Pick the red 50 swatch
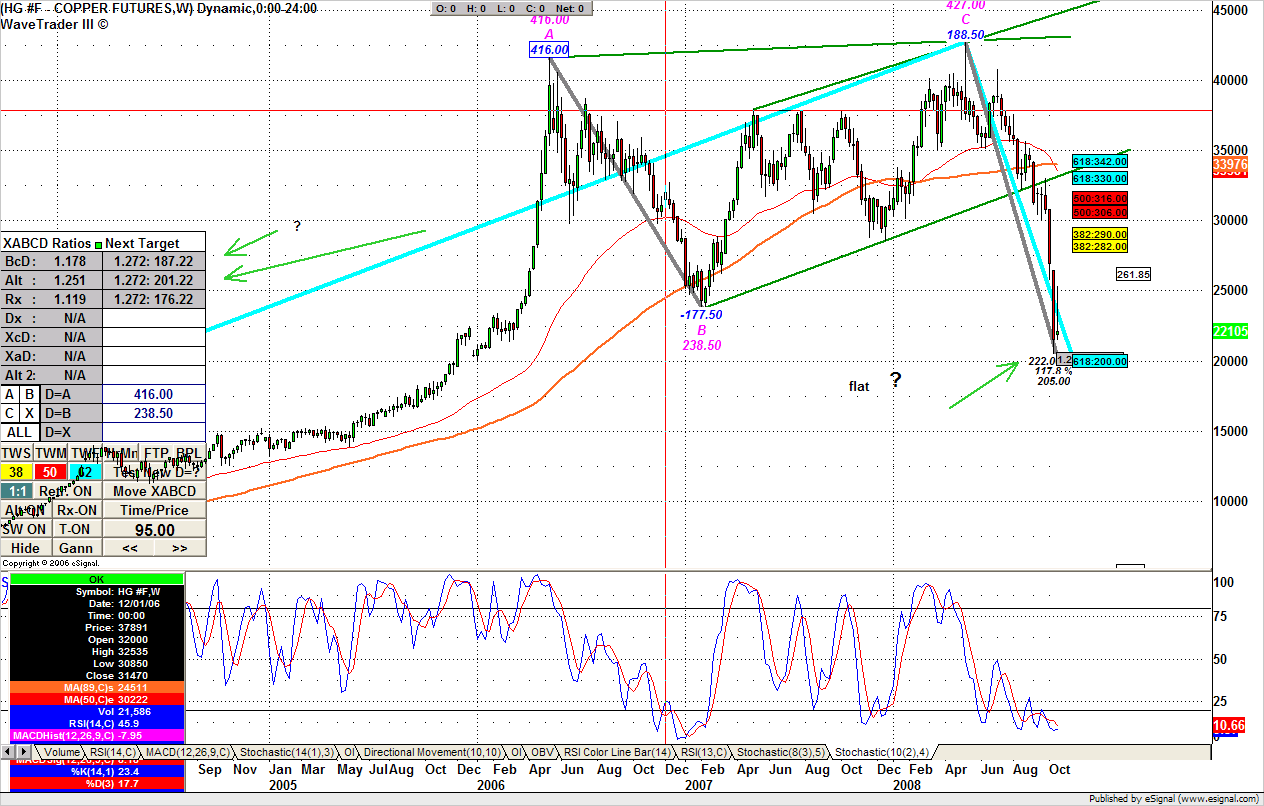Viewport: 1264px width, 806px height. (51, 472)
